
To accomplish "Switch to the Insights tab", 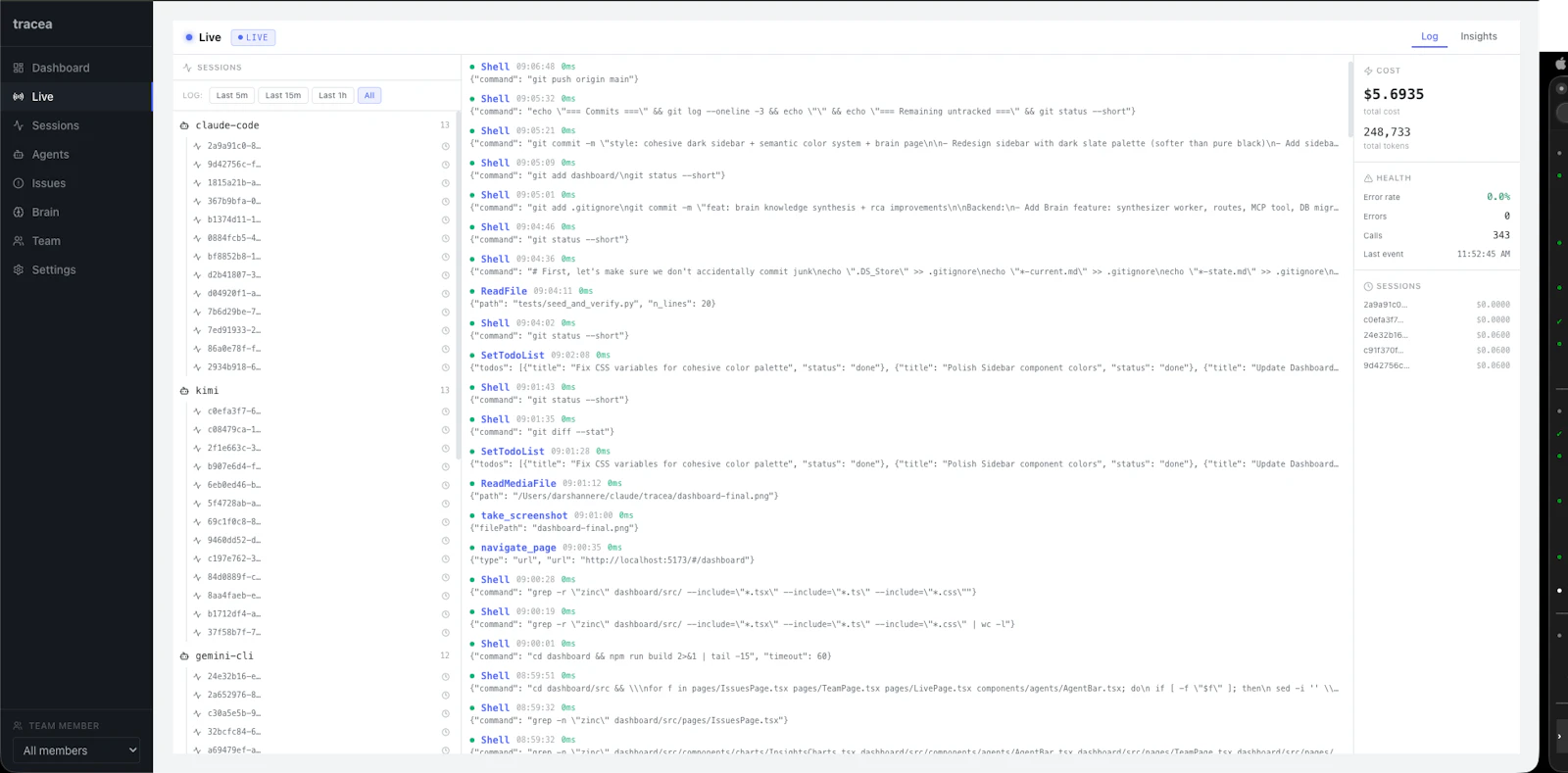I will (1479, 36).
